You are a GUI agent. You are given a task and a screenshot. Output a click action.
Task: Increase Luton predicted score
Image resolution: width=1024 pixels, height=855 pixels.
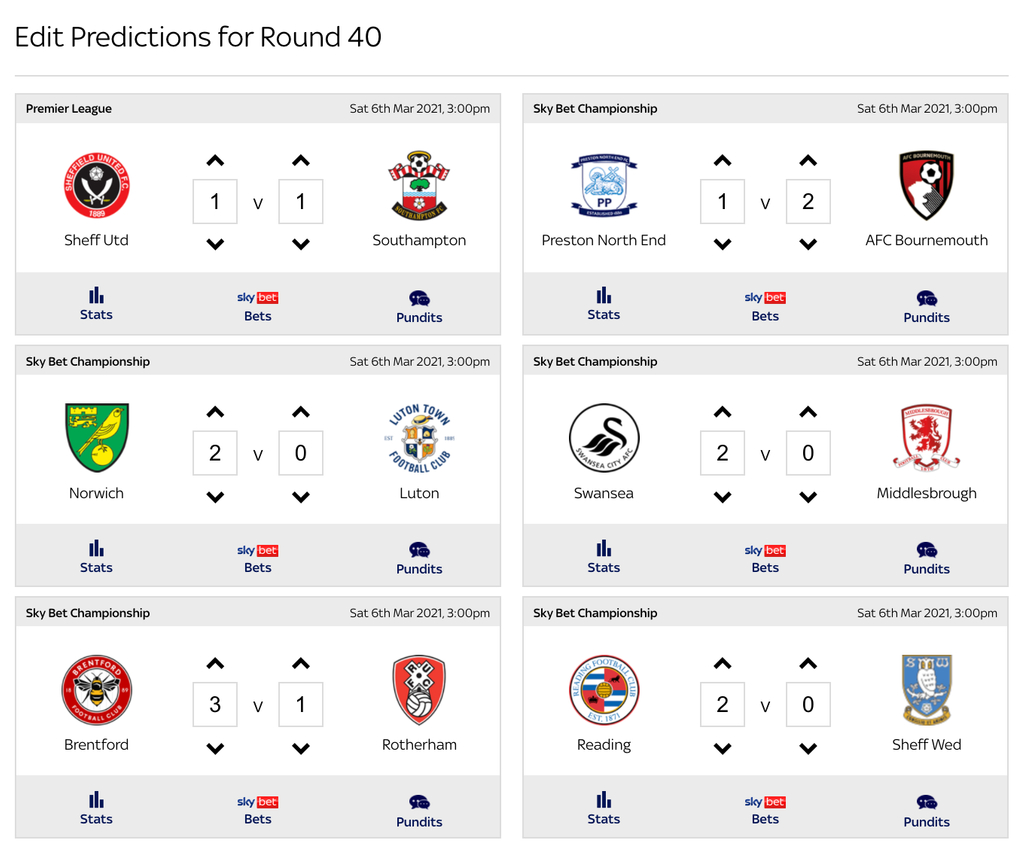click(x=300, y=412)
